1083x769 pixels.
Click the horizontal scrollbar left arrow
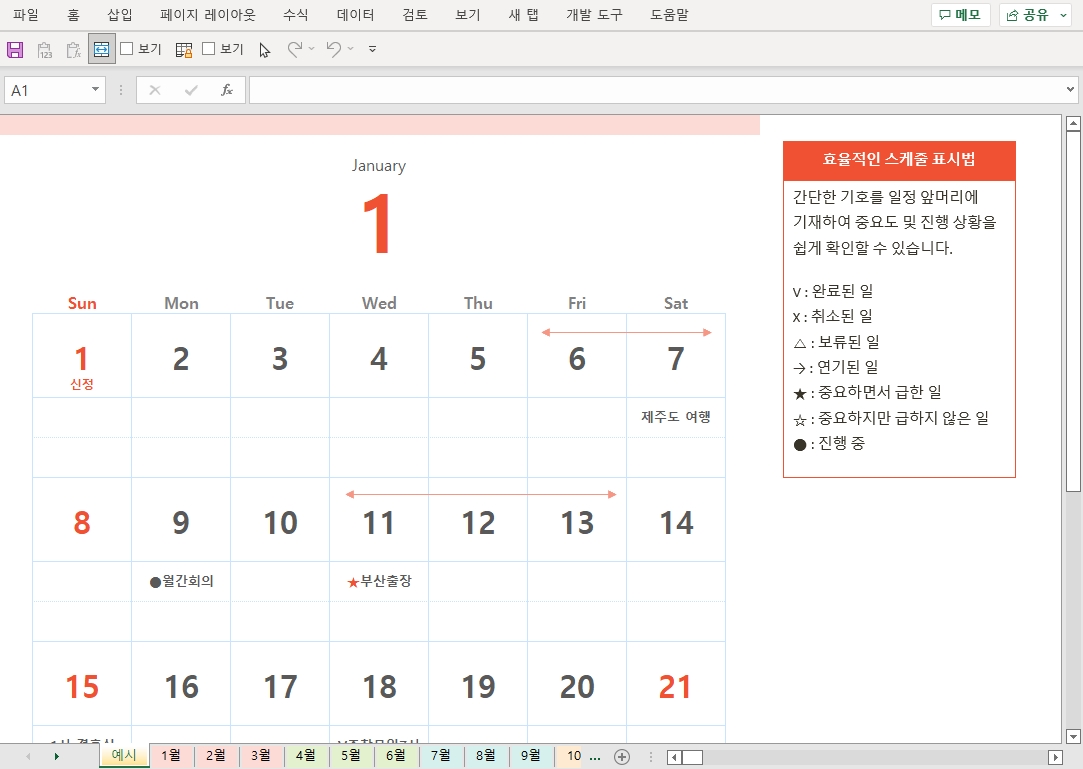(675, 757)
